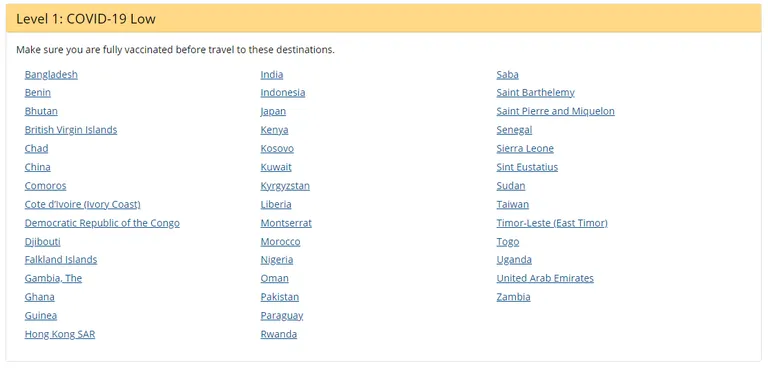The width and height of the screenshot is (768, 368).
Task: Click the Togo link
Action: pos(508,242)
